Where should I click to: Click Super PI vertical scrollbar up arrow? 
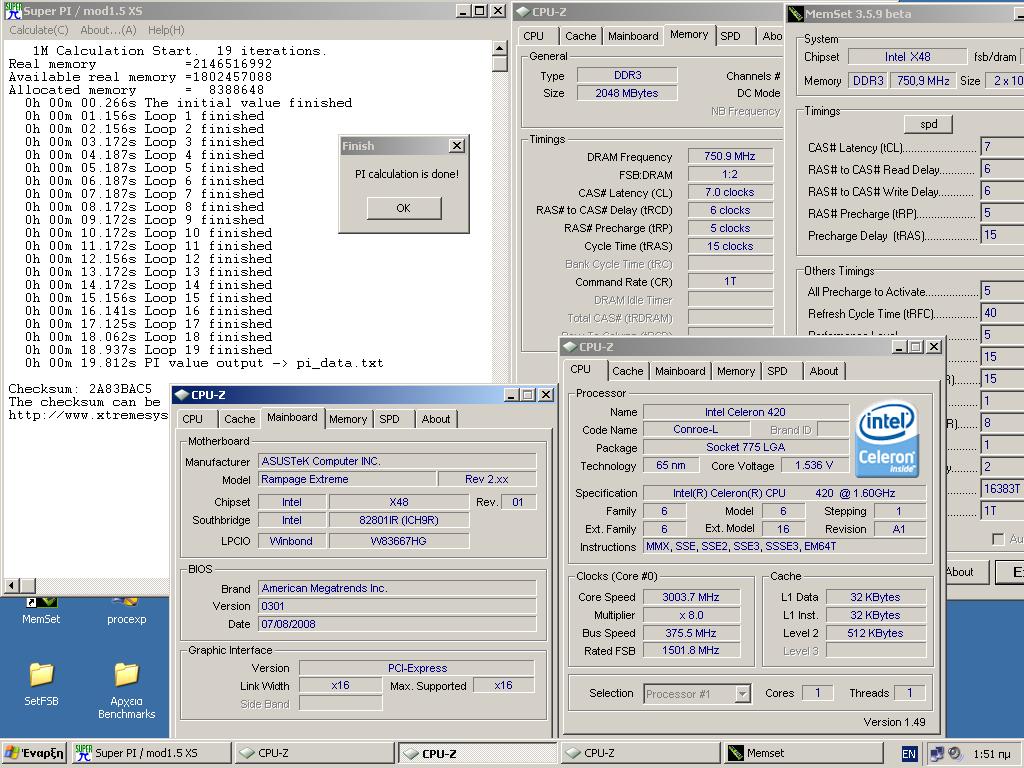[500, 48]
